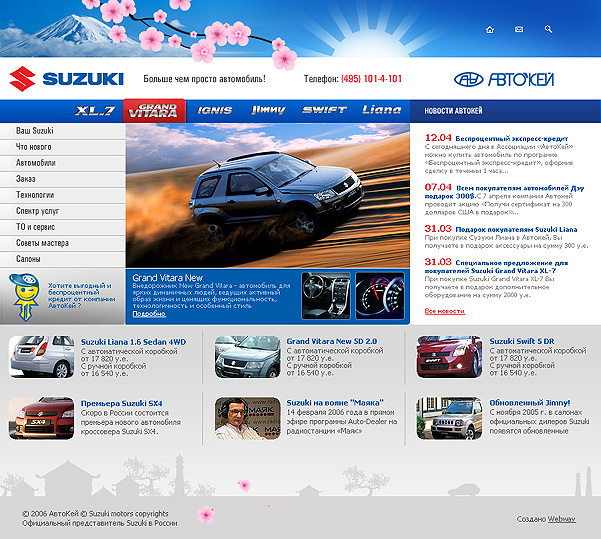Select the XL.7 model tab
This screenshot has height=539, width=601.
coord(95,111)
